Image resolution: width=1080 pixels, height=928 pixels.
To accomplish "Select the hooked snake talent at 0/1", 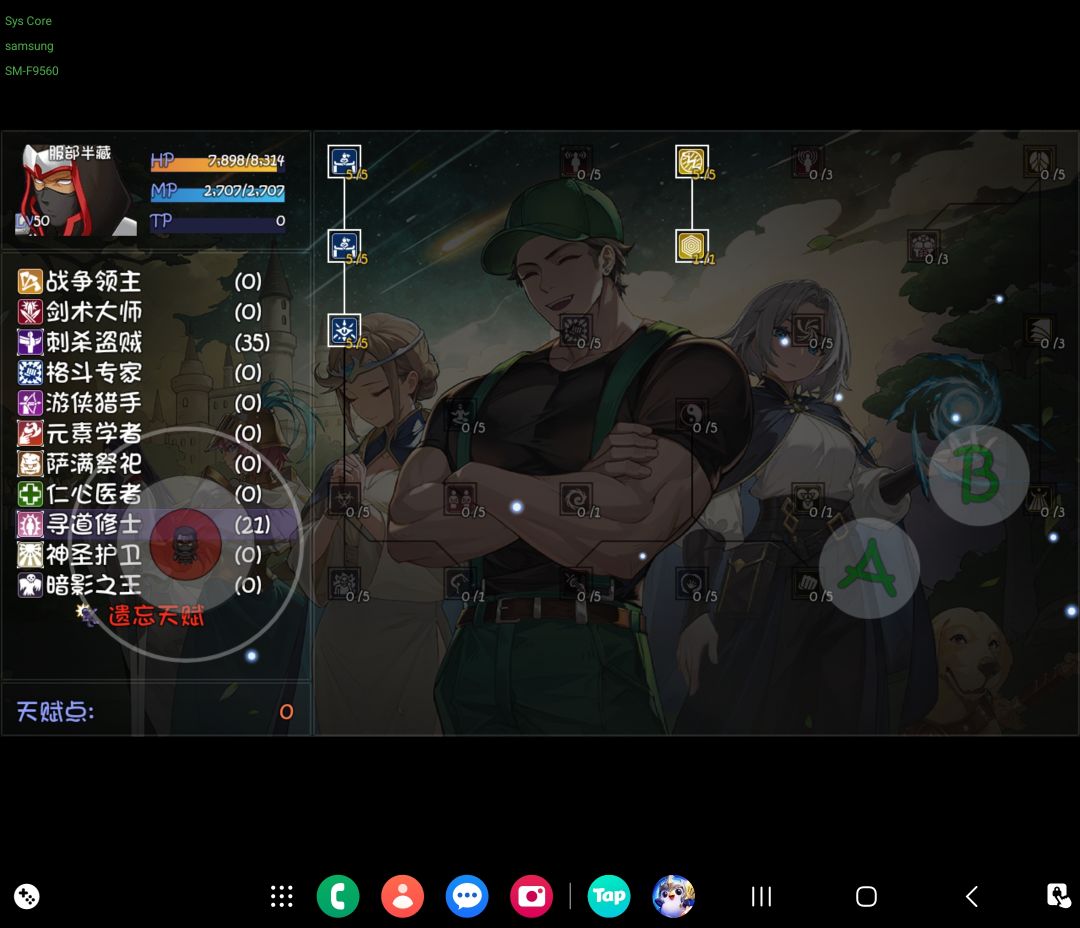I will [459, 583].
